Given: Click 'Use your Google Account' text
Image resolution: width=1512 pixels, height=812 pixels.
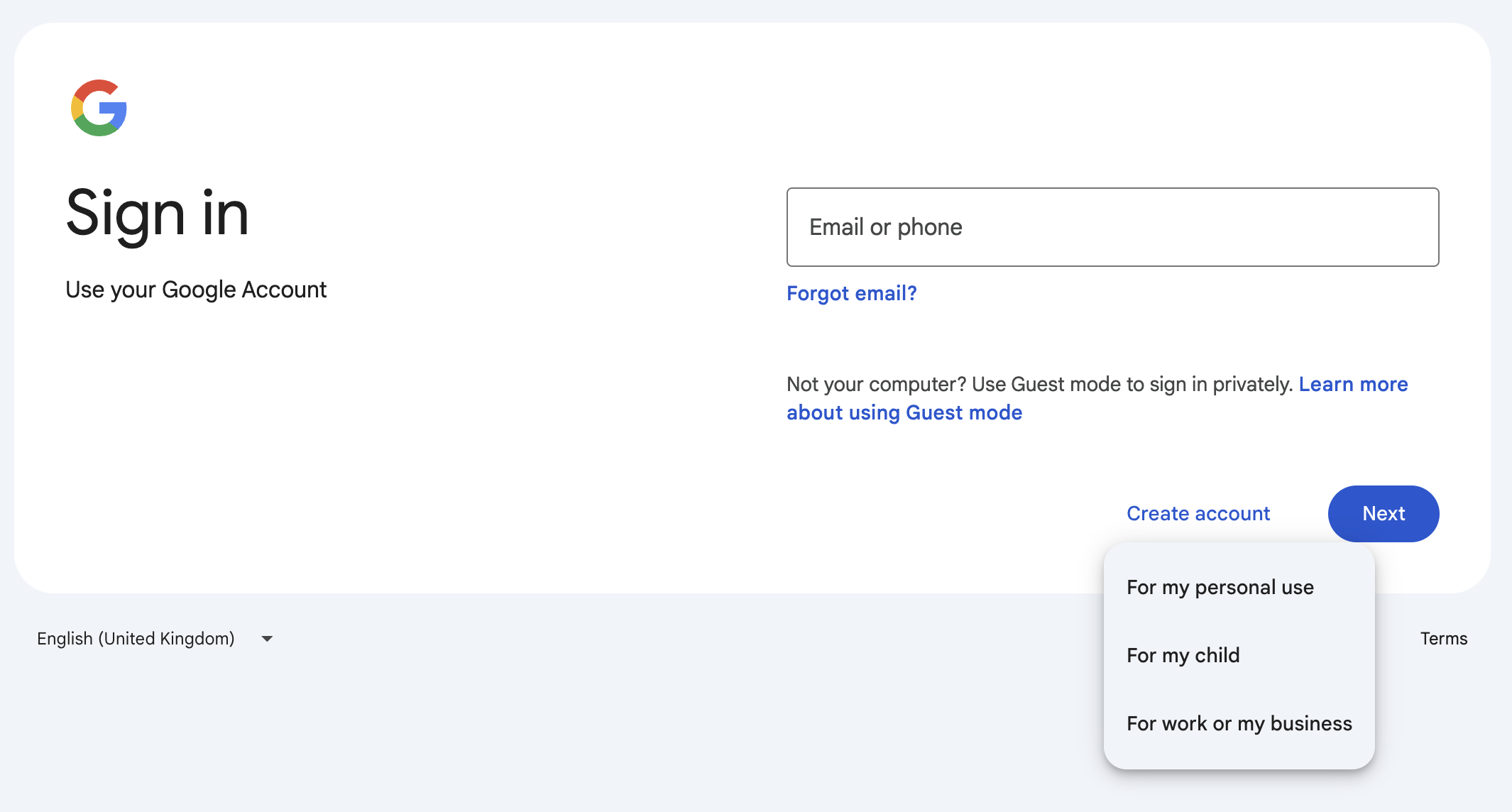Looking at the screenshot, I should (x=196, y=290).
